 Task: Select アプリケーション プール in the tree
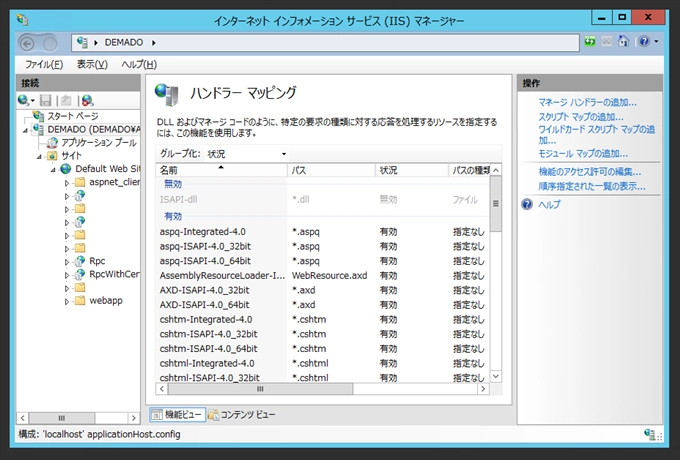point(98,143)
